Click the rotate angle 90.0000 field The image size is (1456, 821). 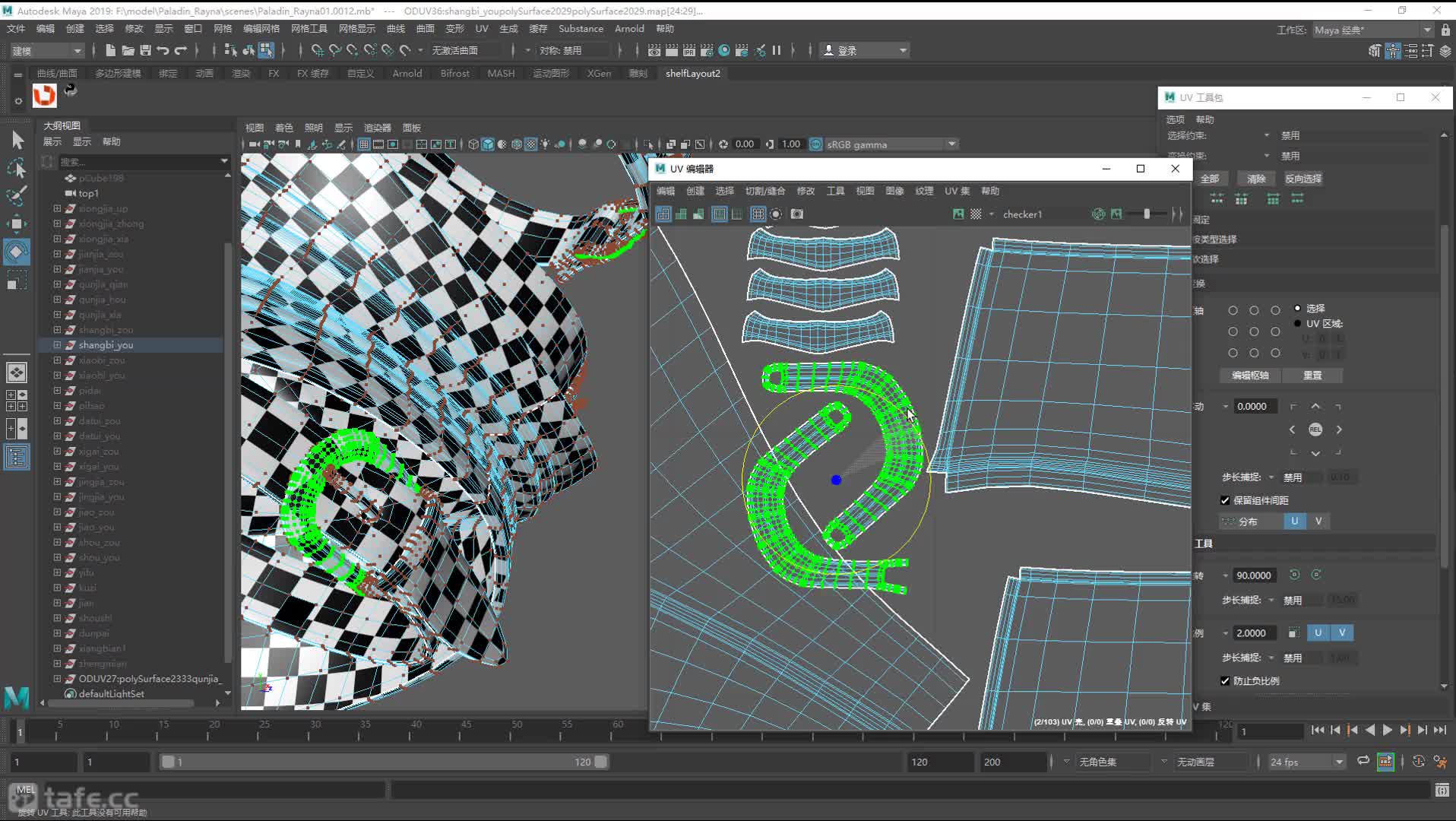1255,575
